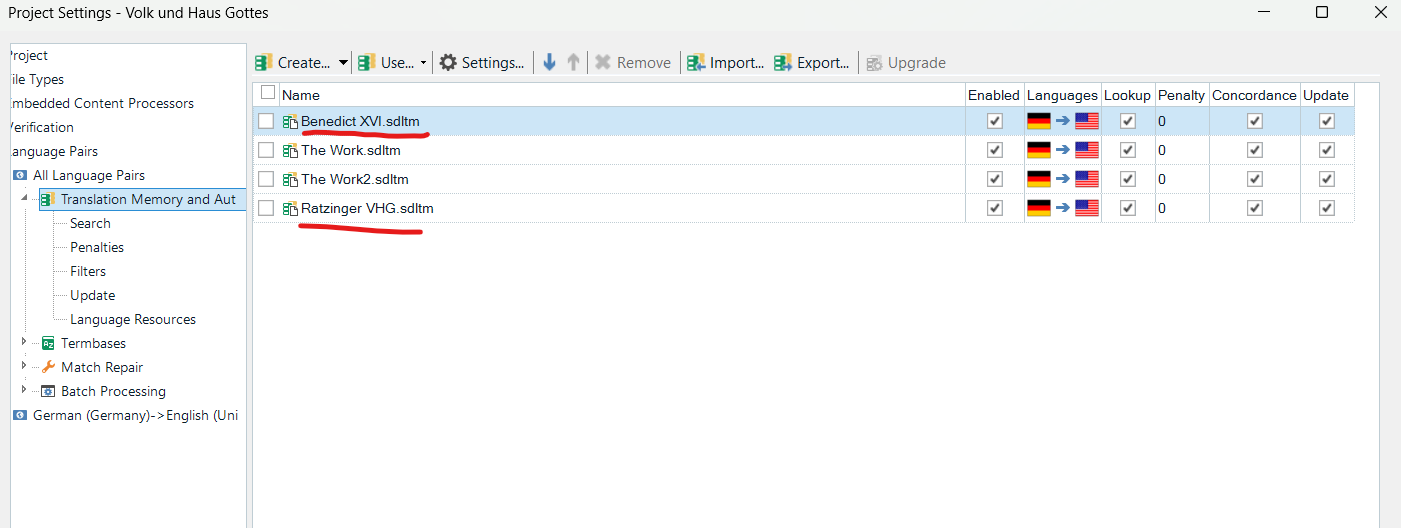
Task: Open Search under Translation Memory
Action: tap(90, 223)
